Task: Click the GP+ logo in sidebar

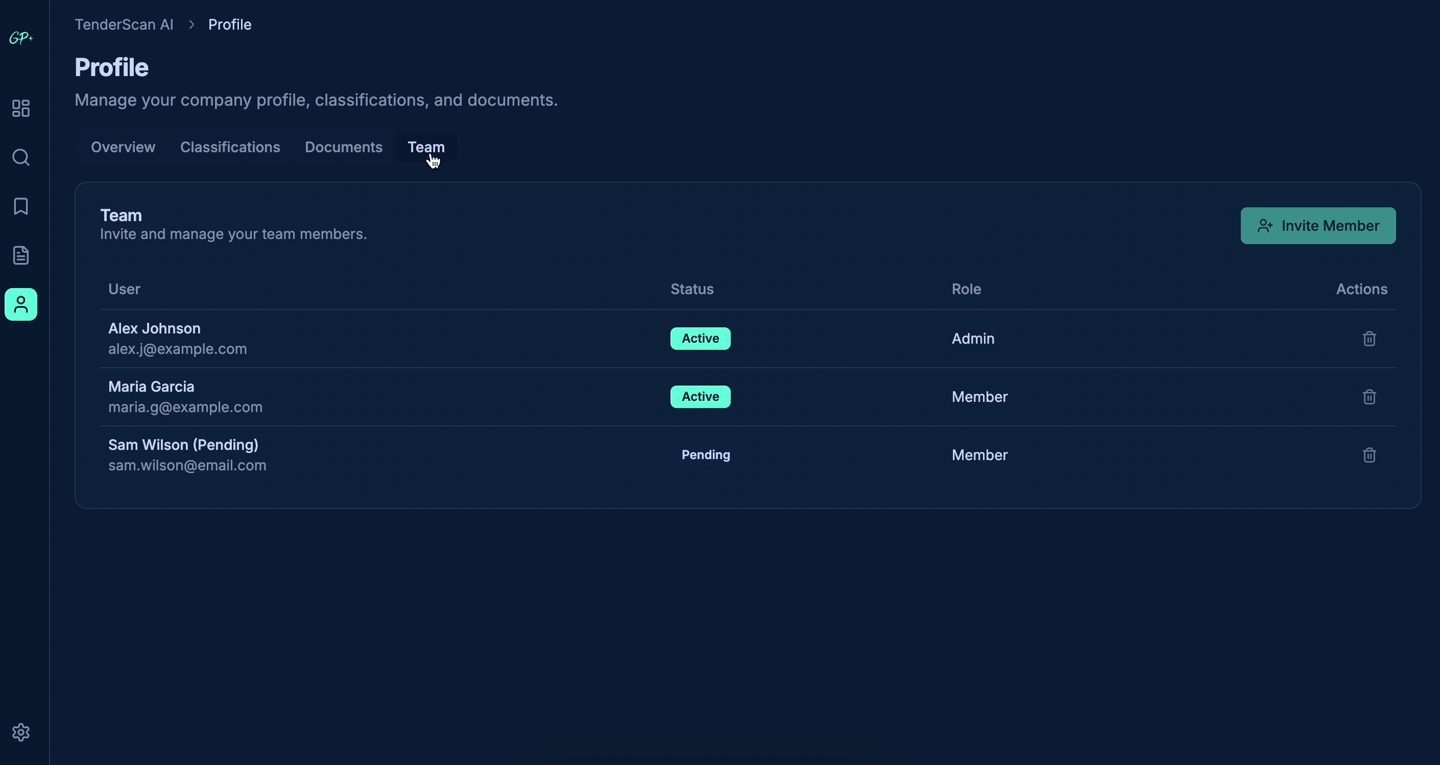Action: click(21, 38)
